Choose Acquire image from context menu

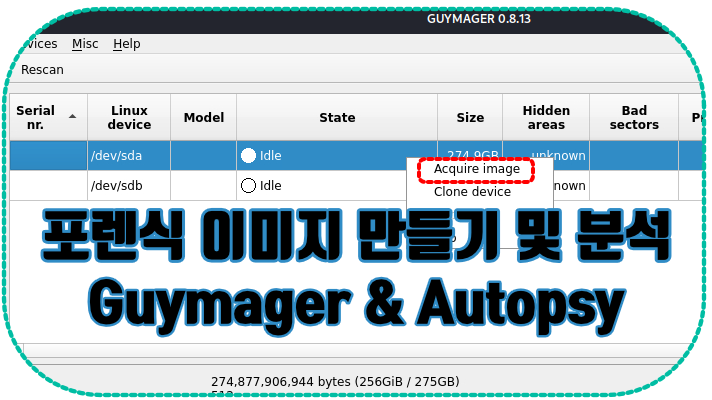pos(476,169)
